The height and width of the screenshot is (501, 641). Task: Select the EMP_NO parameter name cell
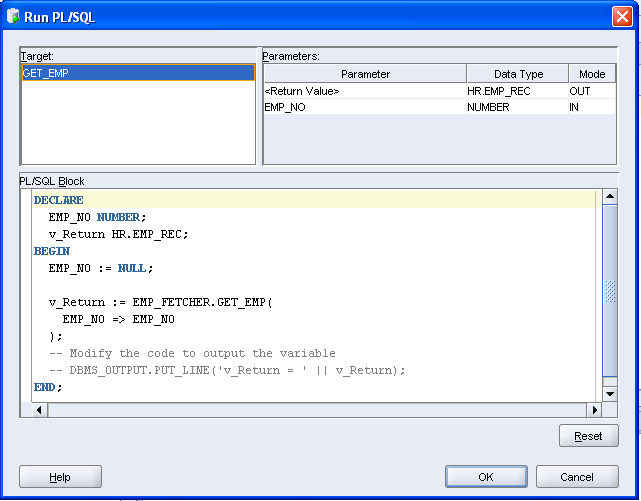[364, 107]
